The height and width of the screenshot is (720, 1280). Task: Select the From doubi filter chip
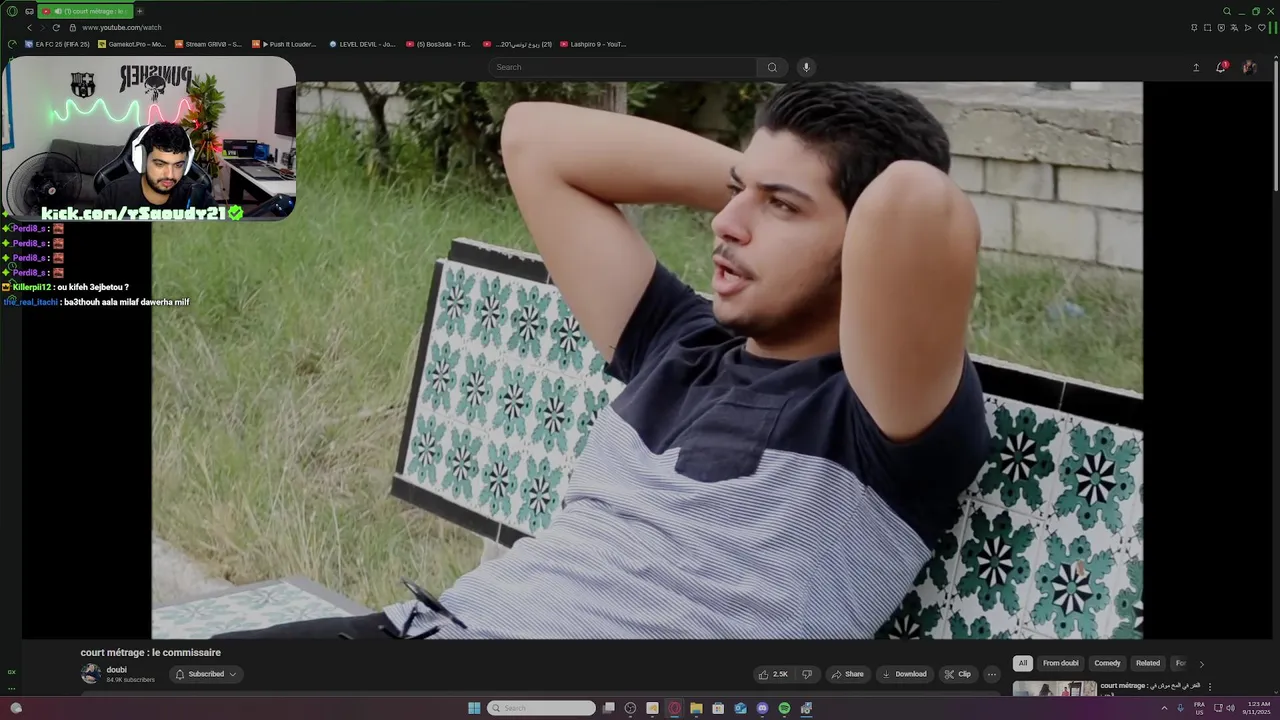pos(1061,663)
